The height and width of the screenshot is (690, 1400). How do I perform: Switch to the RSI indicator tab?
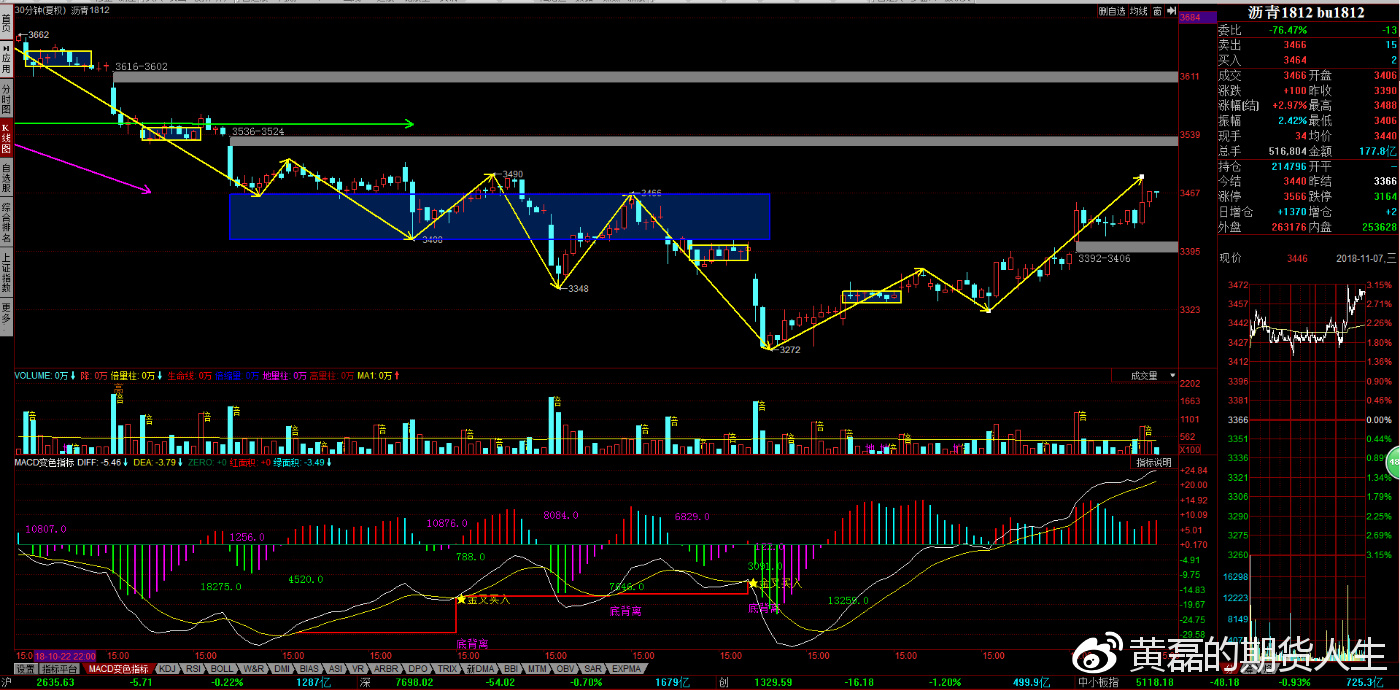point(194,668)
